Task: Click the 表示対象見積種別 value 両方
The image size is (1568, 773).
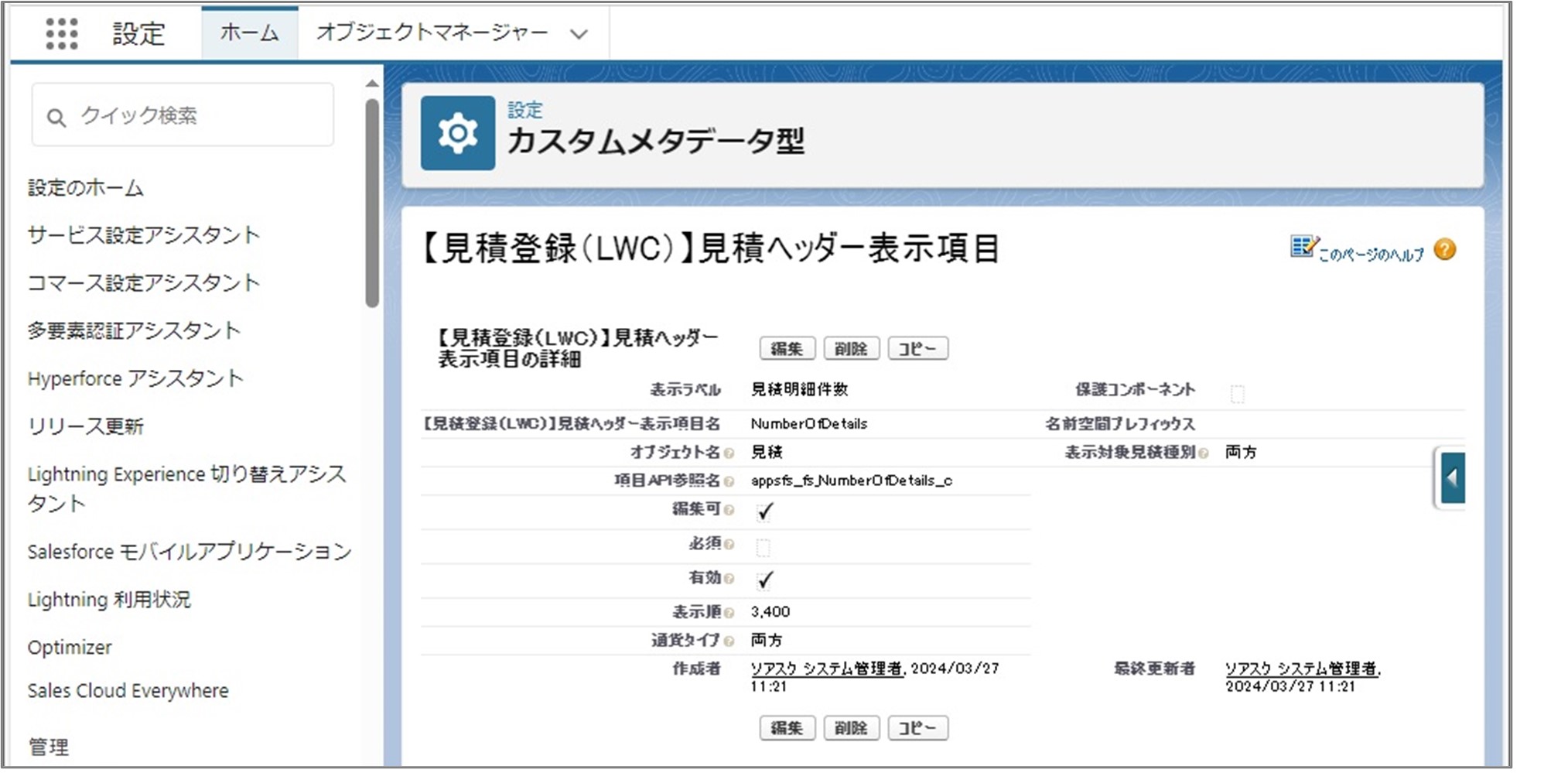Action: [x=1242, y=452]
